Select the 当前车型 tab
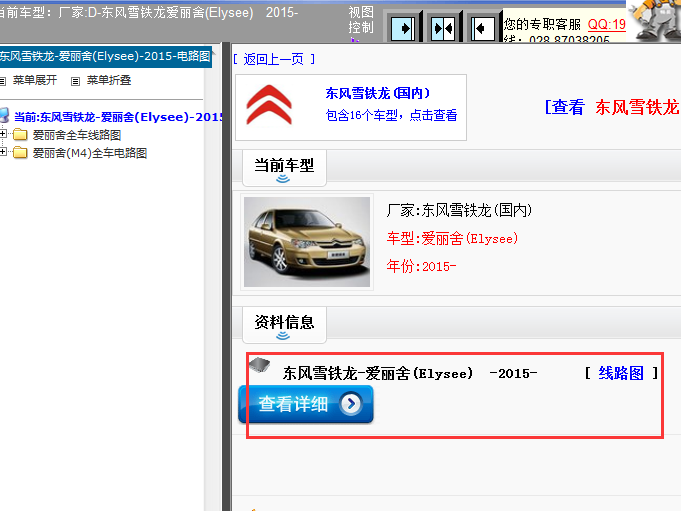The height and width of the screenshot is (511, 681). tap(284, 168)
